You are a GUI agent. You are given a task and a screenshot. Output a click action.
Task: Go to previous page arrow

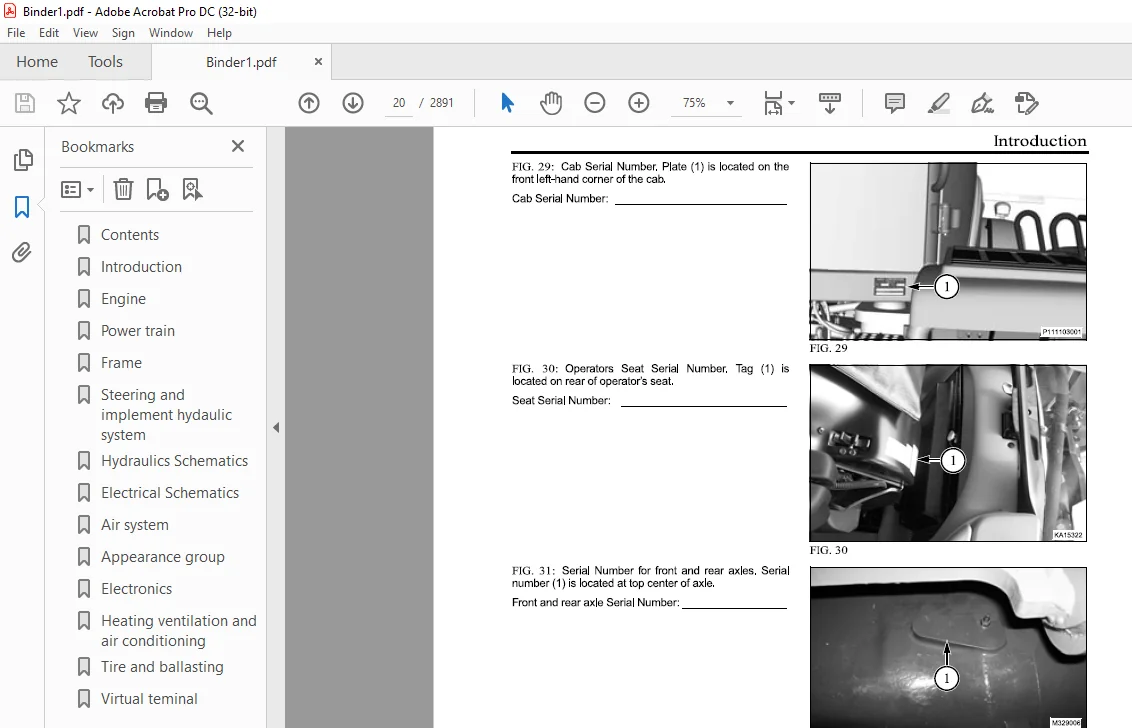[309, 103]
